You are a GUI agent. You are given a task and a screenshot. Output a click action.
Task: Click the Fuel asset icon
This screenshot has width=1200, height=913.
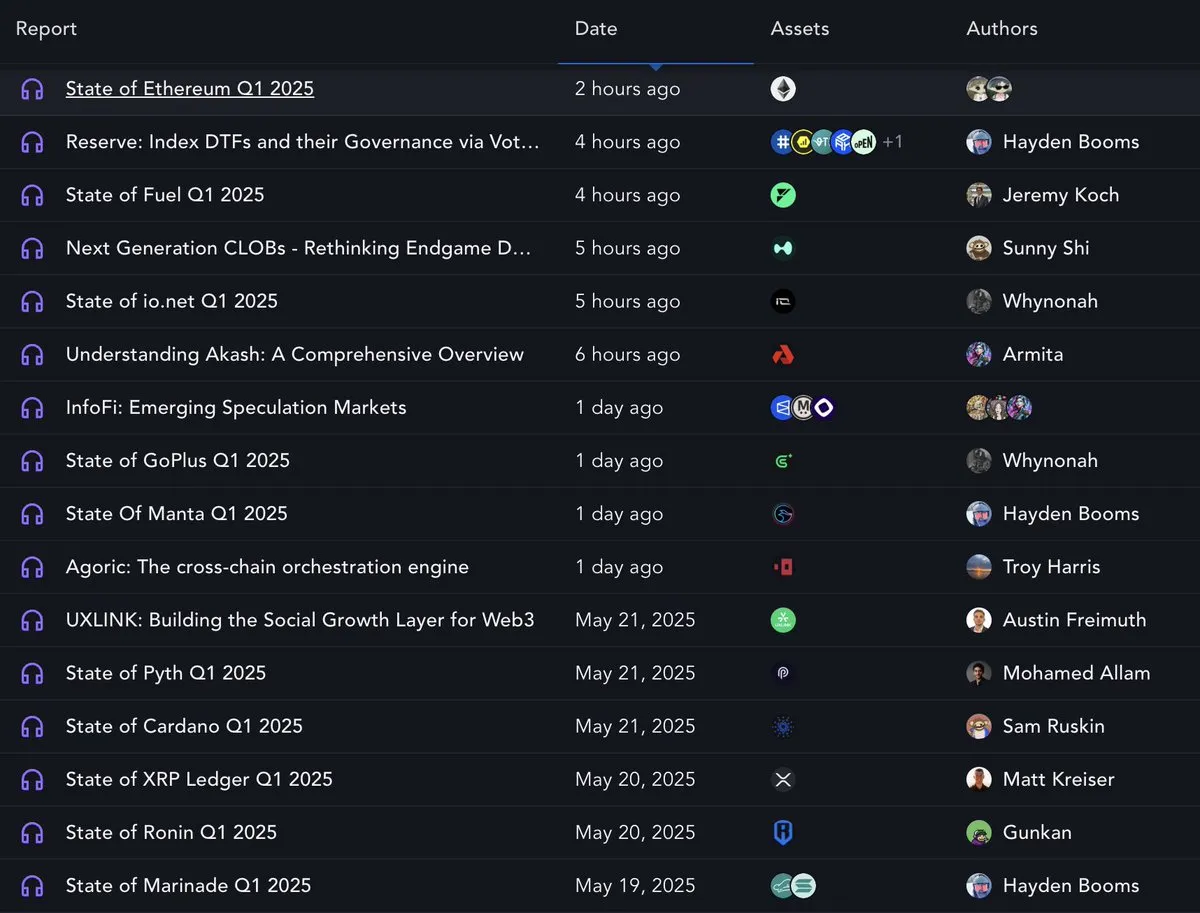(x=783, y=195)
